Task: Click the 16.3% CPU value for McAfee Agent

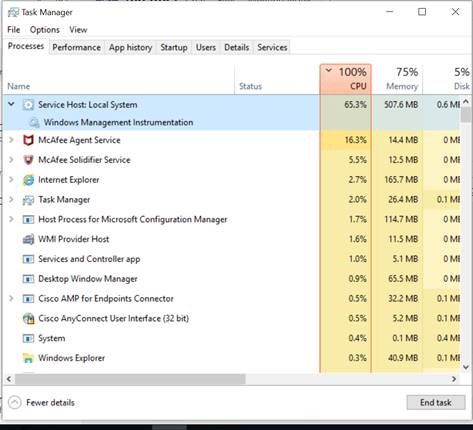Action: coord(355,140)
